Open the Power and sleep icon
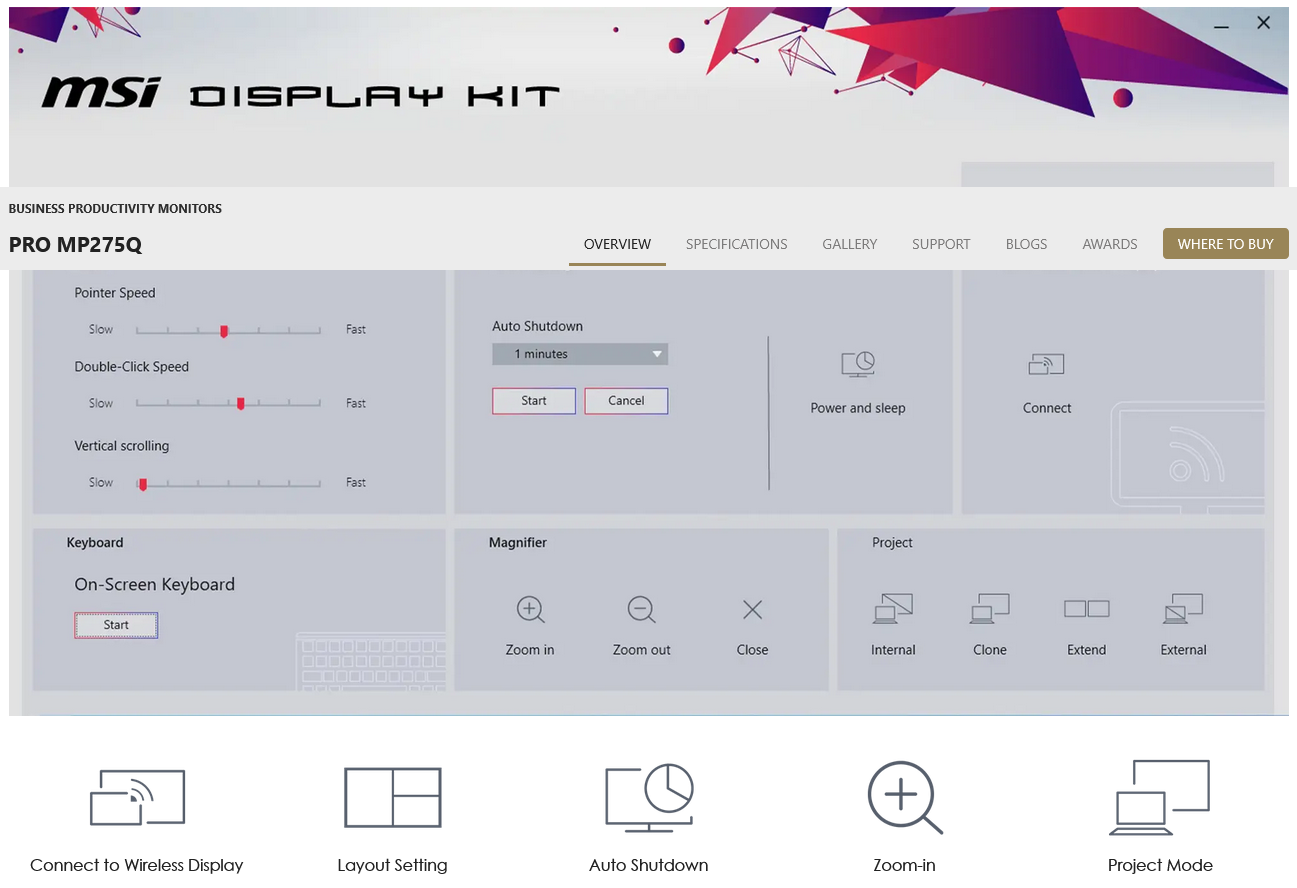Image resolution: width=1297 pixels, height=888 pixels. tap(858, 364)
